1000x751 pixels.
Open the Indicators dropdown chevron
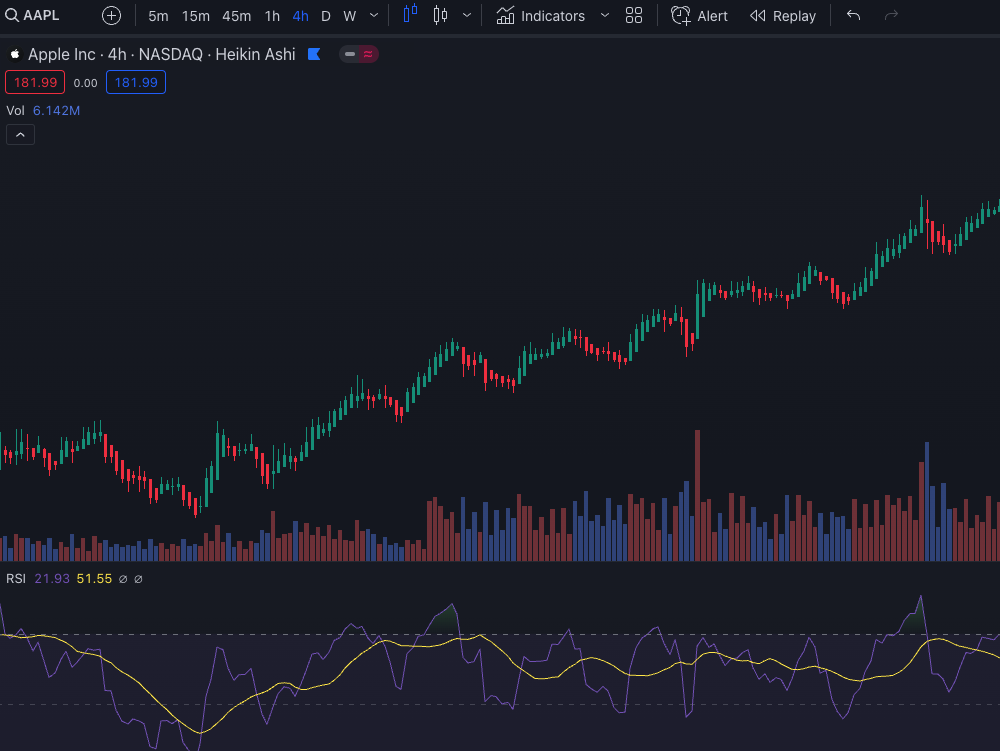pyautogui.click(x=604, y=15)
